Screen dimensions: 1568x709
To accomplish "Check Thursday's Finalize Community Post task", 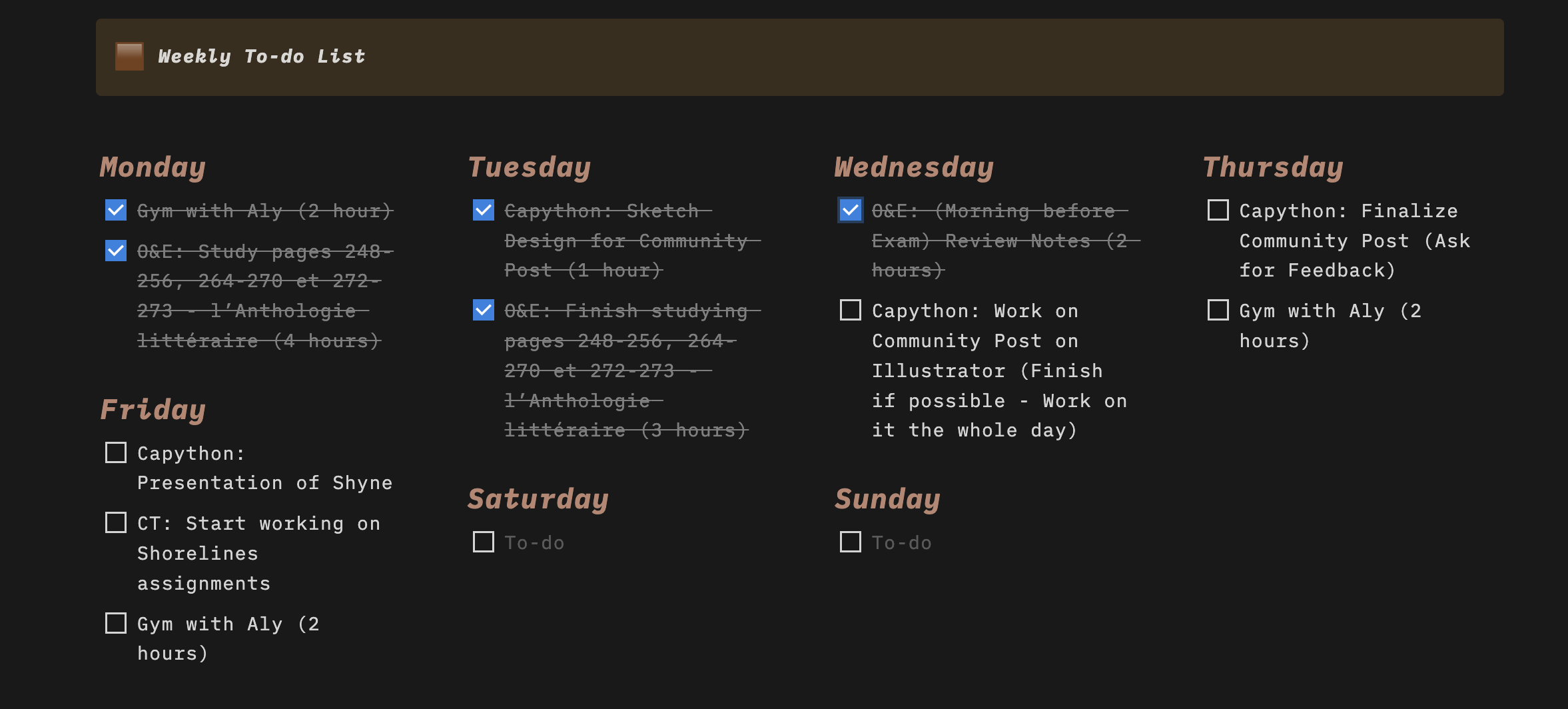I will click(x=1218, y=210).
